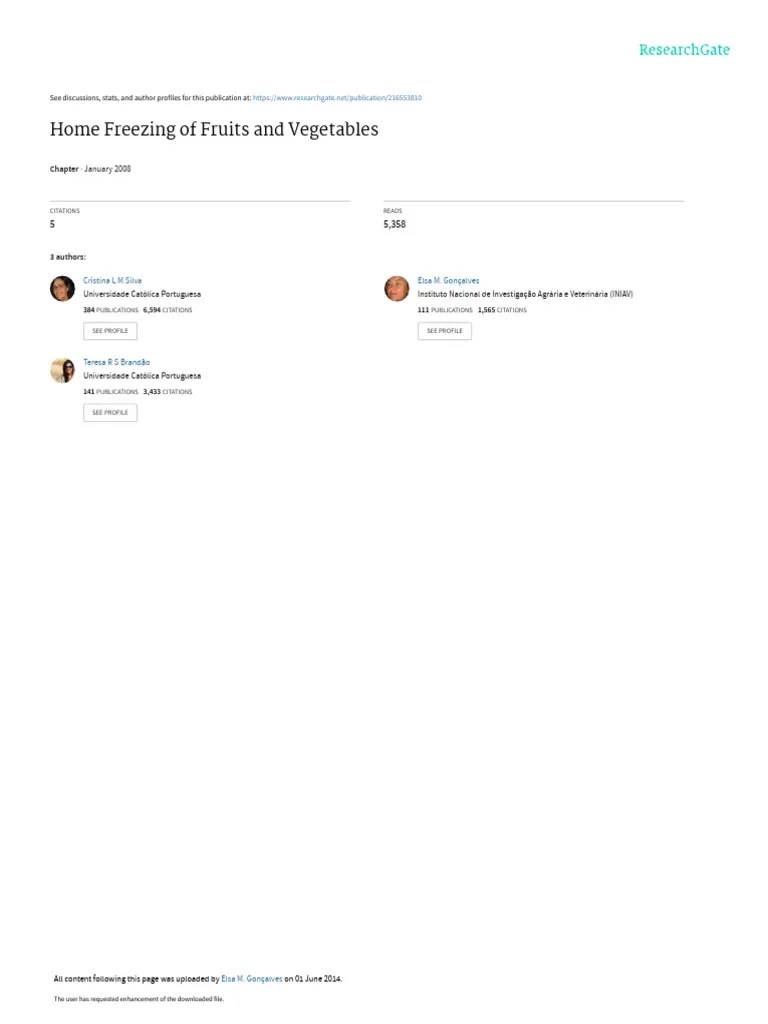The image size is (768, 1024).
Task: Open Teresa R S Brandão's name link
Action: click(x=116, y=362)
